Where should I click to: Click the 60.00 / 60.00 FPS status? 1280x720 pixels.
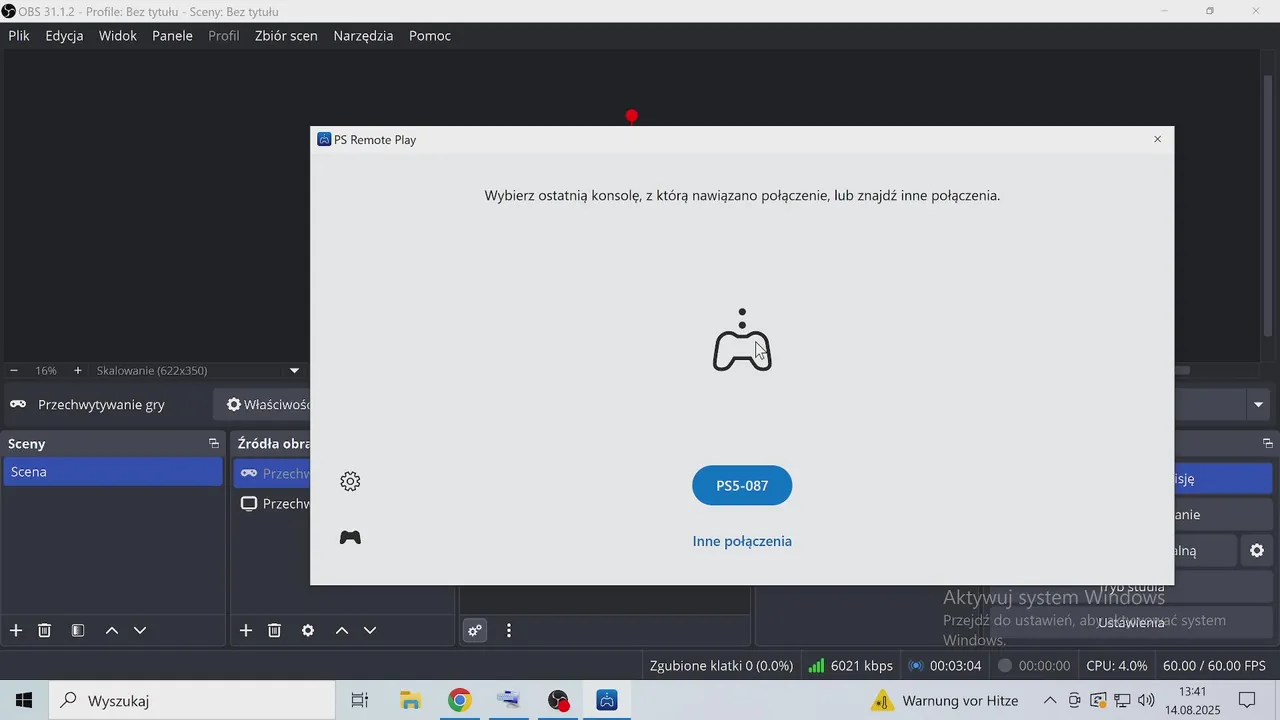click(x=1214, y=666)
